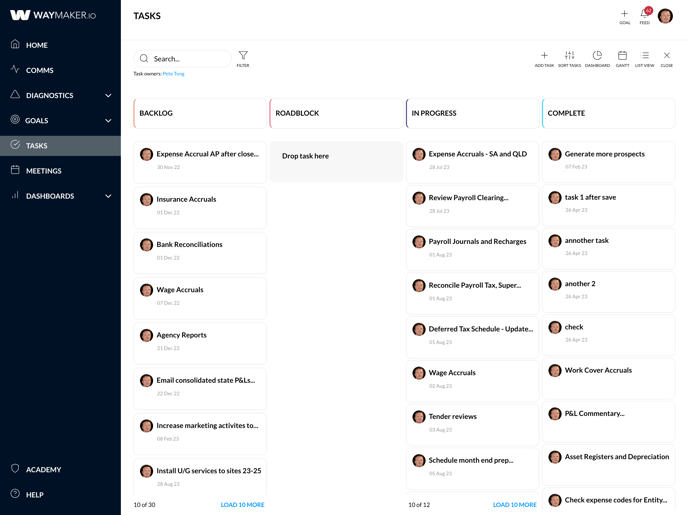688x515 pixels.
Task: Open the Install U/G services to sites task
Action: [200, 477]
